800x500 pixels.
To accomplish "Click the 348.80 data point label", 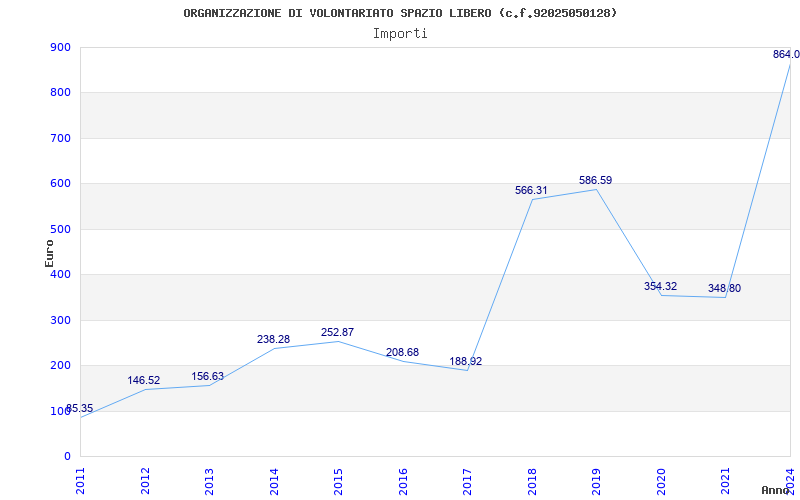I will pos(724,288).
